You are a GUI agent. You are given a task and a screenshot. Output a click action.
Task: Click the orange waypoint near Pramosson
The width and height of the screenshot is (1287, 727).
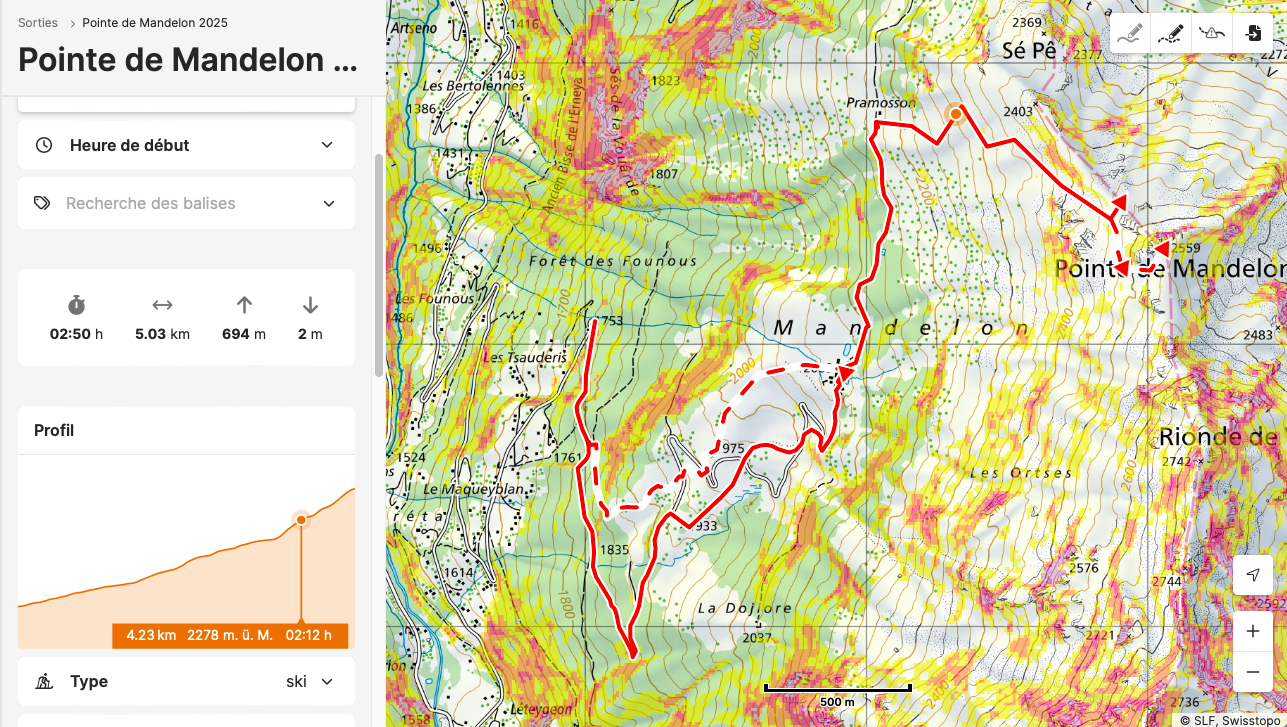956,114
